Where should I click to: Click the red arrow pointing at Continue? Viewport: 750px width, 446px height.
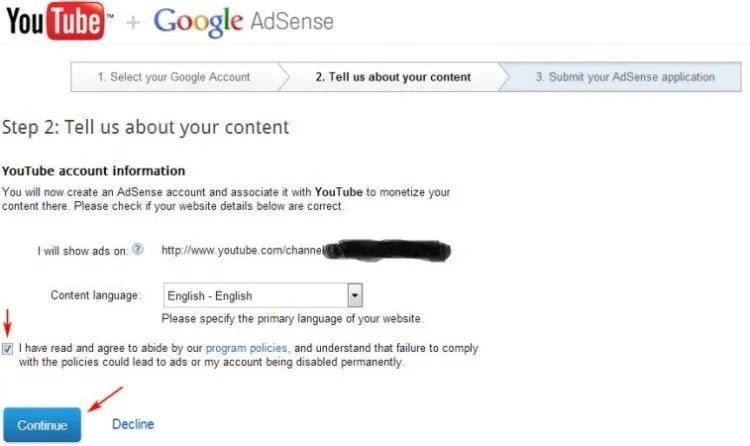(105, 399)
